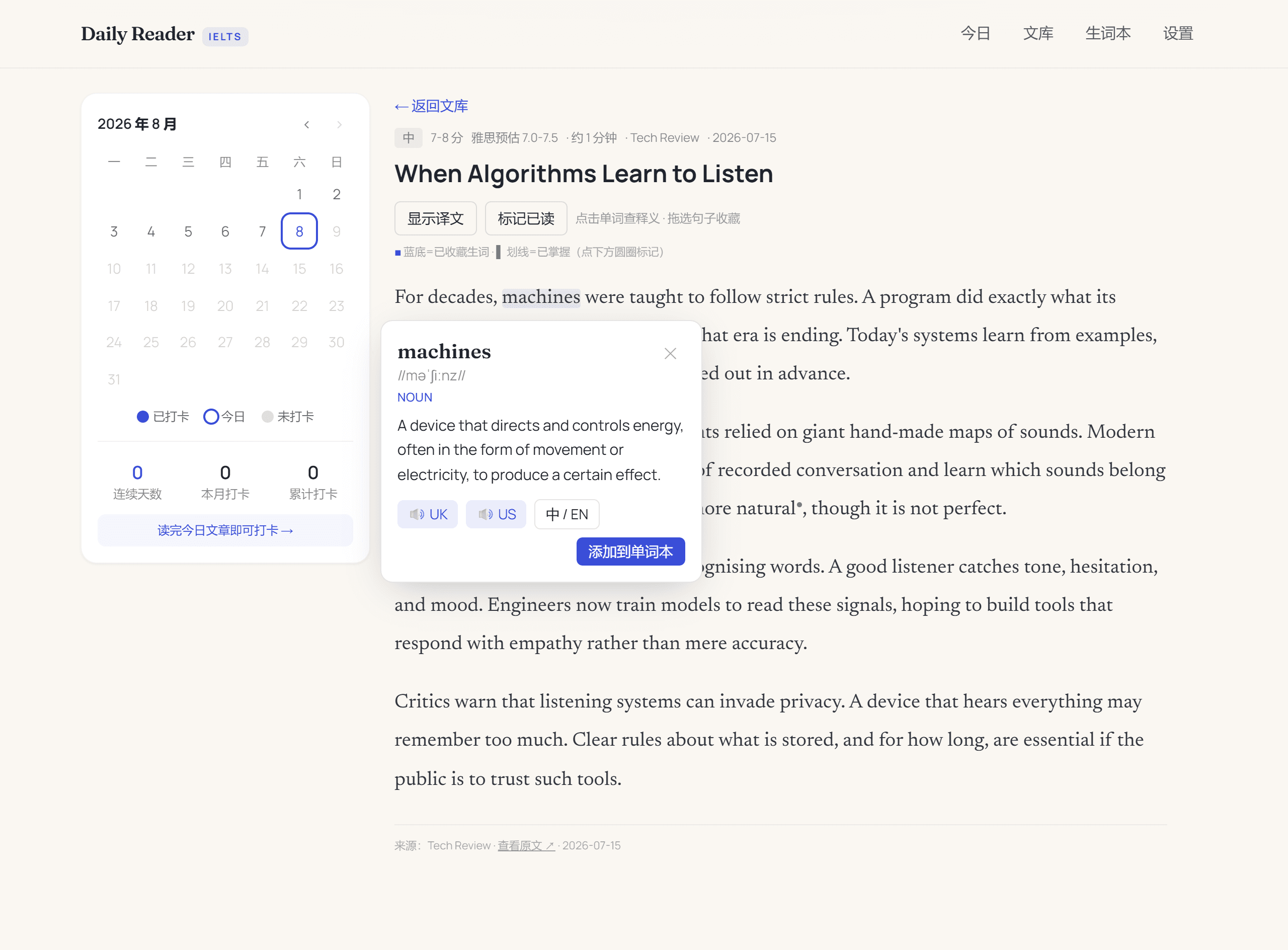Go to previous month in calendar

coord(306,125)
